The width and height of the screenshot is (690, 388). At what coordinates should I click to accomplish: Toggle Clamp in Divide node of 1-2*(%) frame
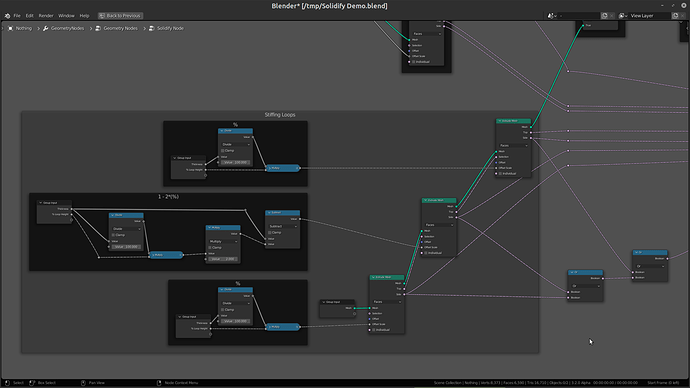(x=114, y=235)
